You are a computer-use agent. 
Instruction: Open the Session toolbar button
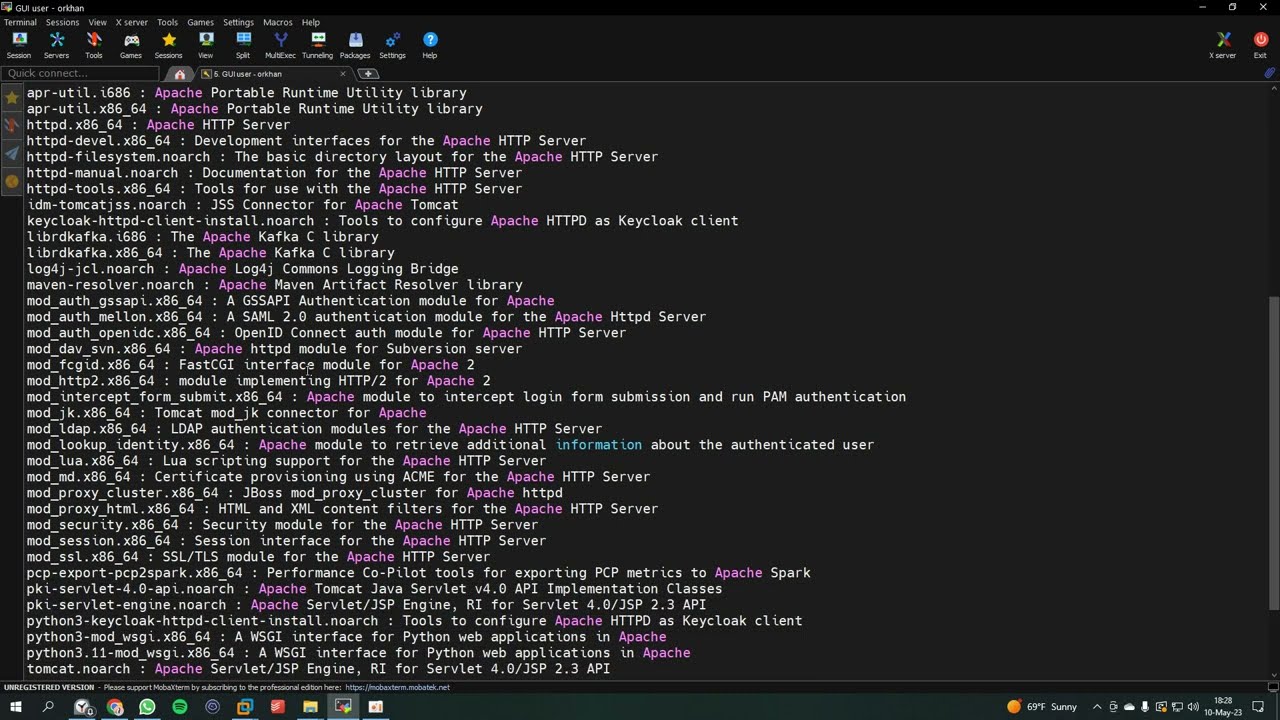(x=19, y=45)
